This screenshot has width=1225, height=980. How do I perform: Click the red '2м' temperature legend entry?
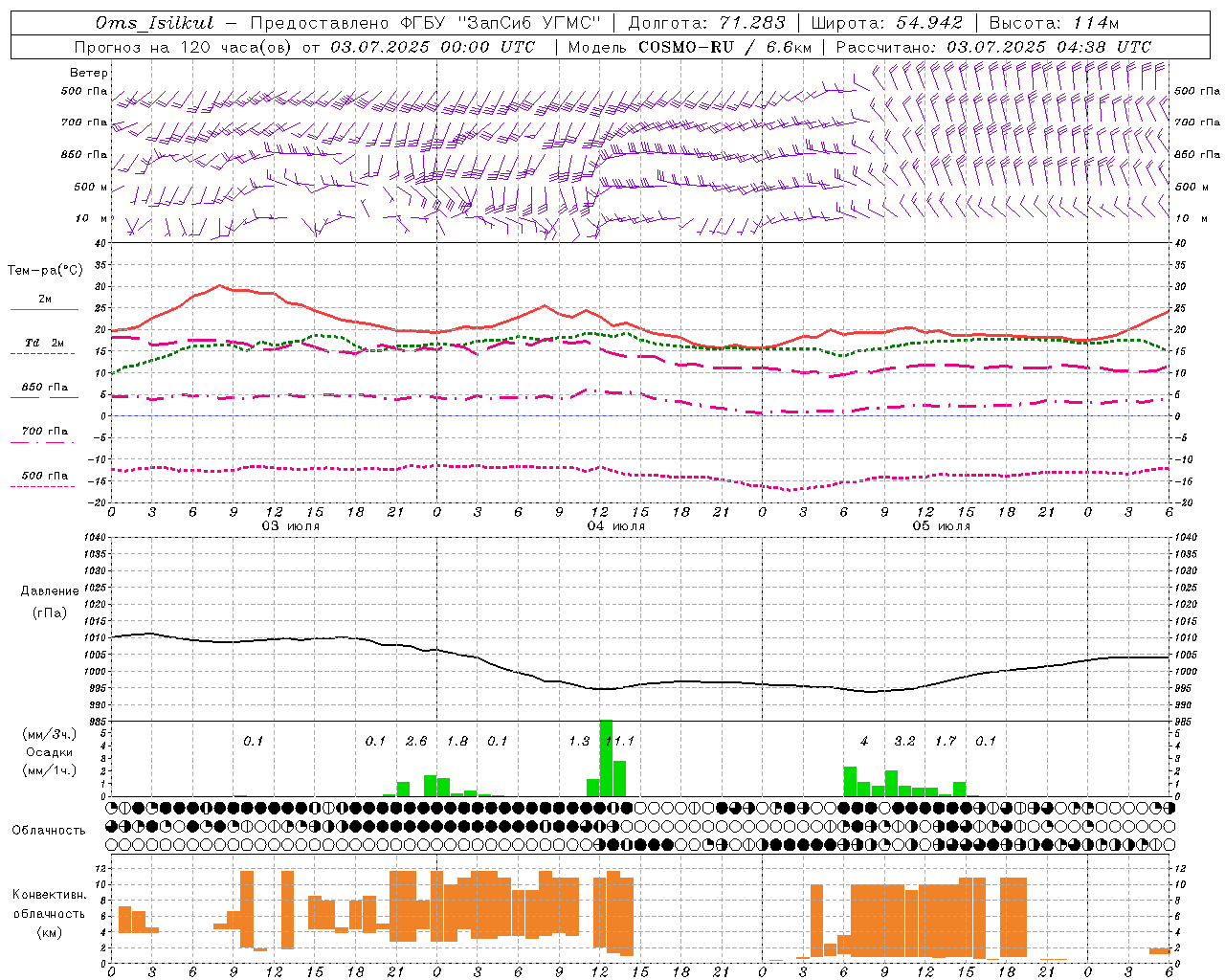click(x=45, y=300)
